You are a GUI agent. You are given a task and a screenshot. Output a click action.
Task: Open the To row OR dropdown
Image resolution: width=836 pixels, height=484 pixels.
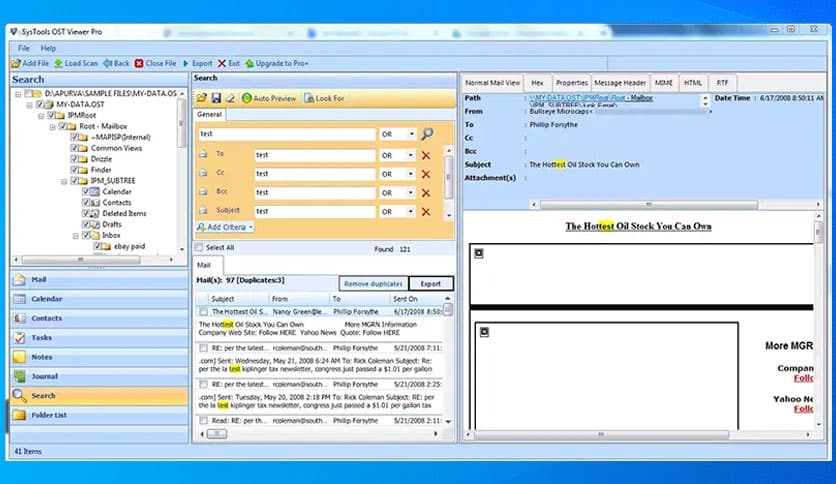click(411, 156)
